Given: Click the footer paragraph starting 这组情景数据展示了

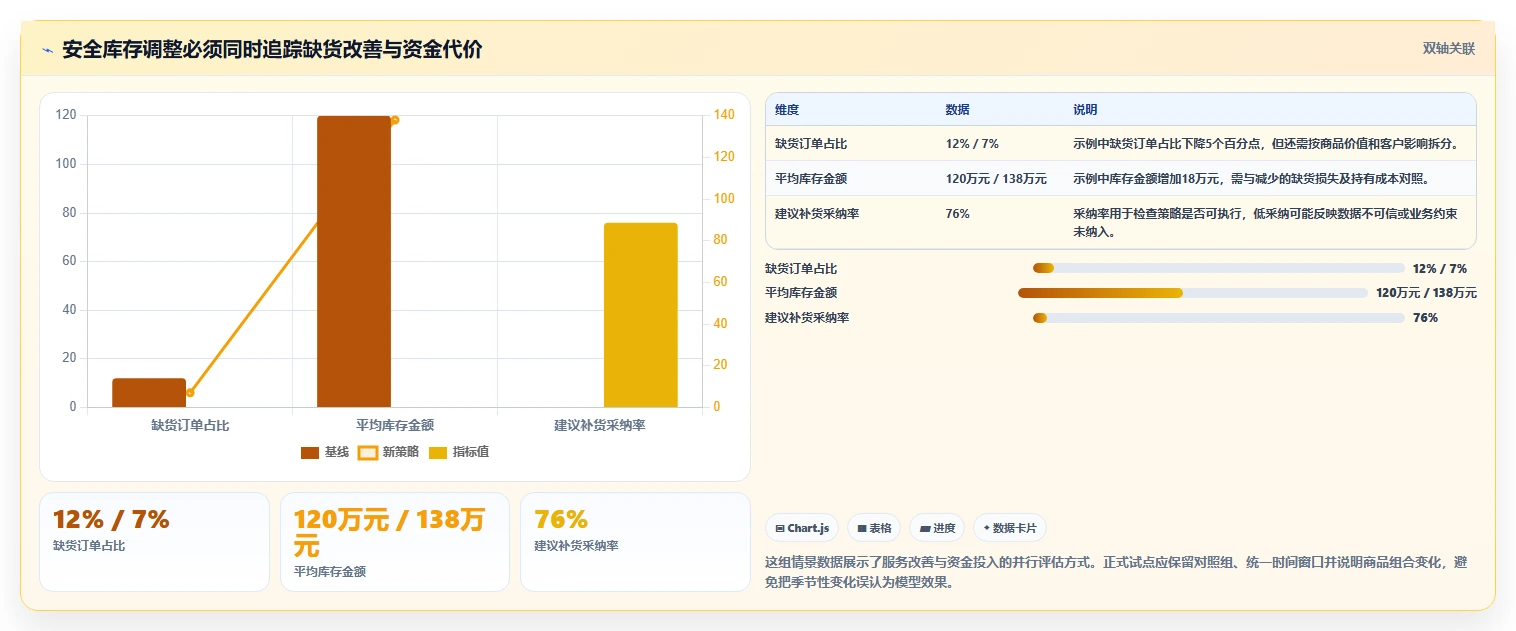Looking at the screenshot, I should pyautogui.click(x=1116, y=572).
